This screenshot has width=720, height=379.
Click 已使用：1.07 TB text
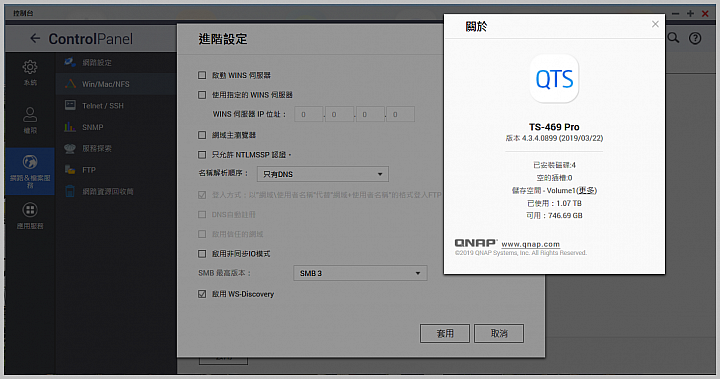tap(554, 203)
